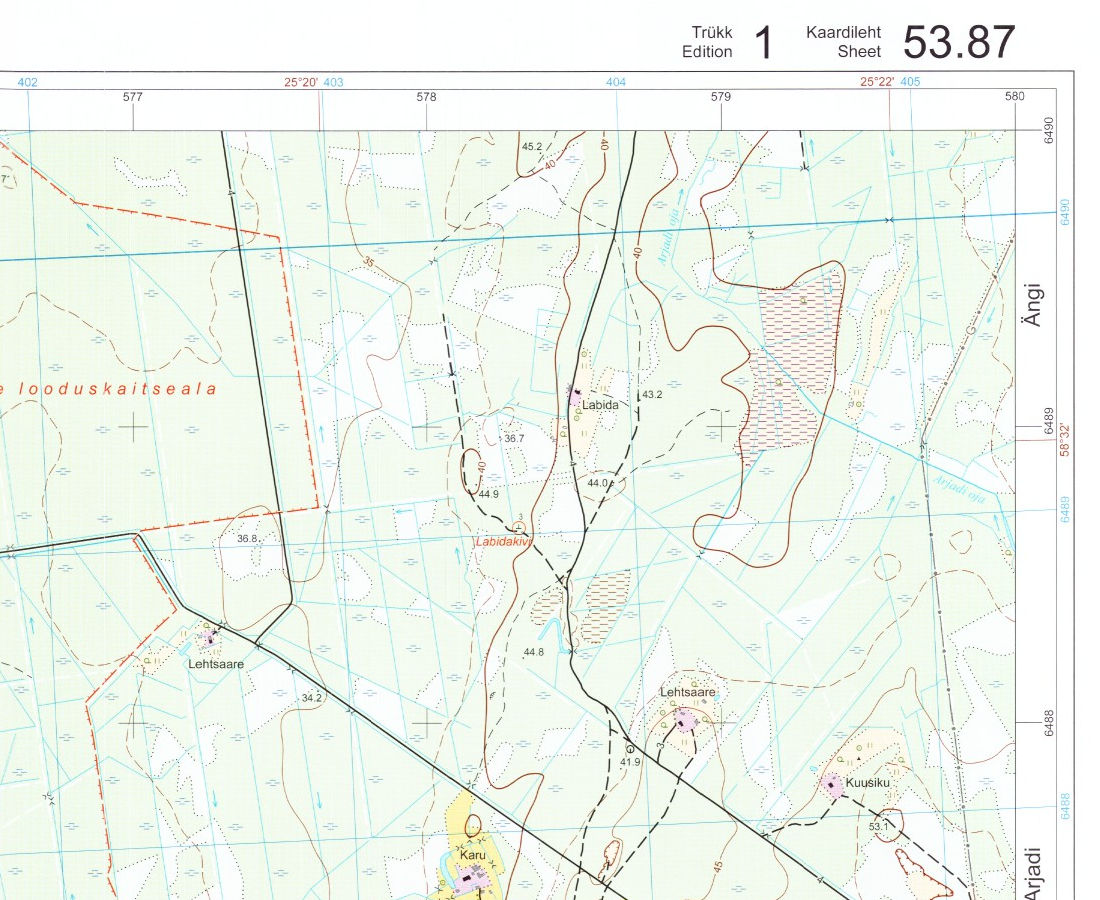Viewport: 1100px width, 900px height.
Task: Click the Edition number 1 in the header
Action: (x=763, y=43)
